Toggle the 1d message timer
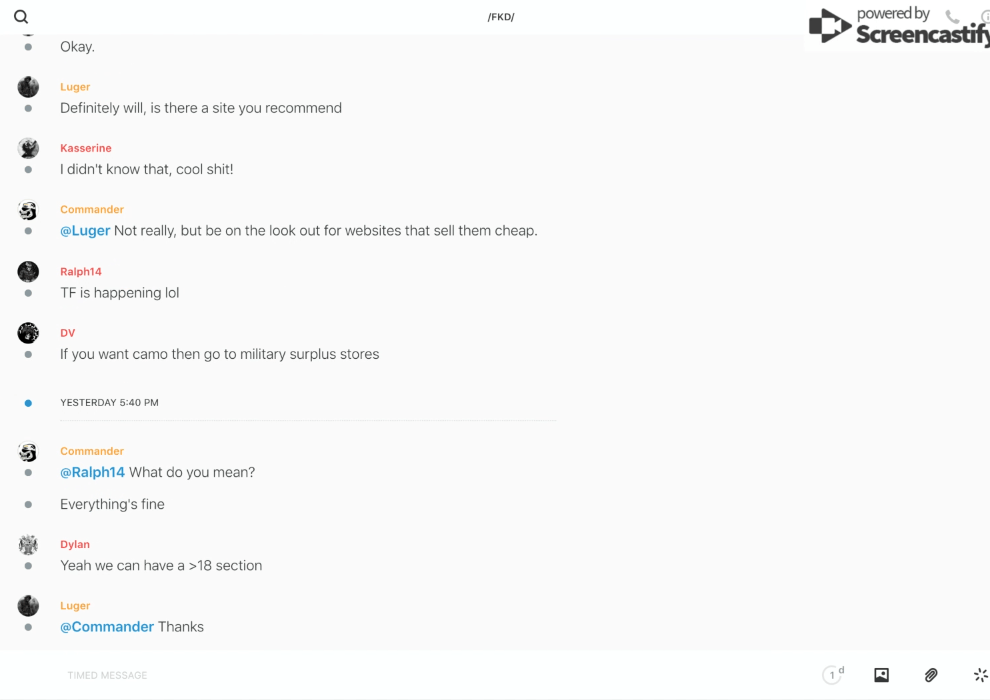The width and height of the screenshot is (990, 700). click(x=833, y=675)
